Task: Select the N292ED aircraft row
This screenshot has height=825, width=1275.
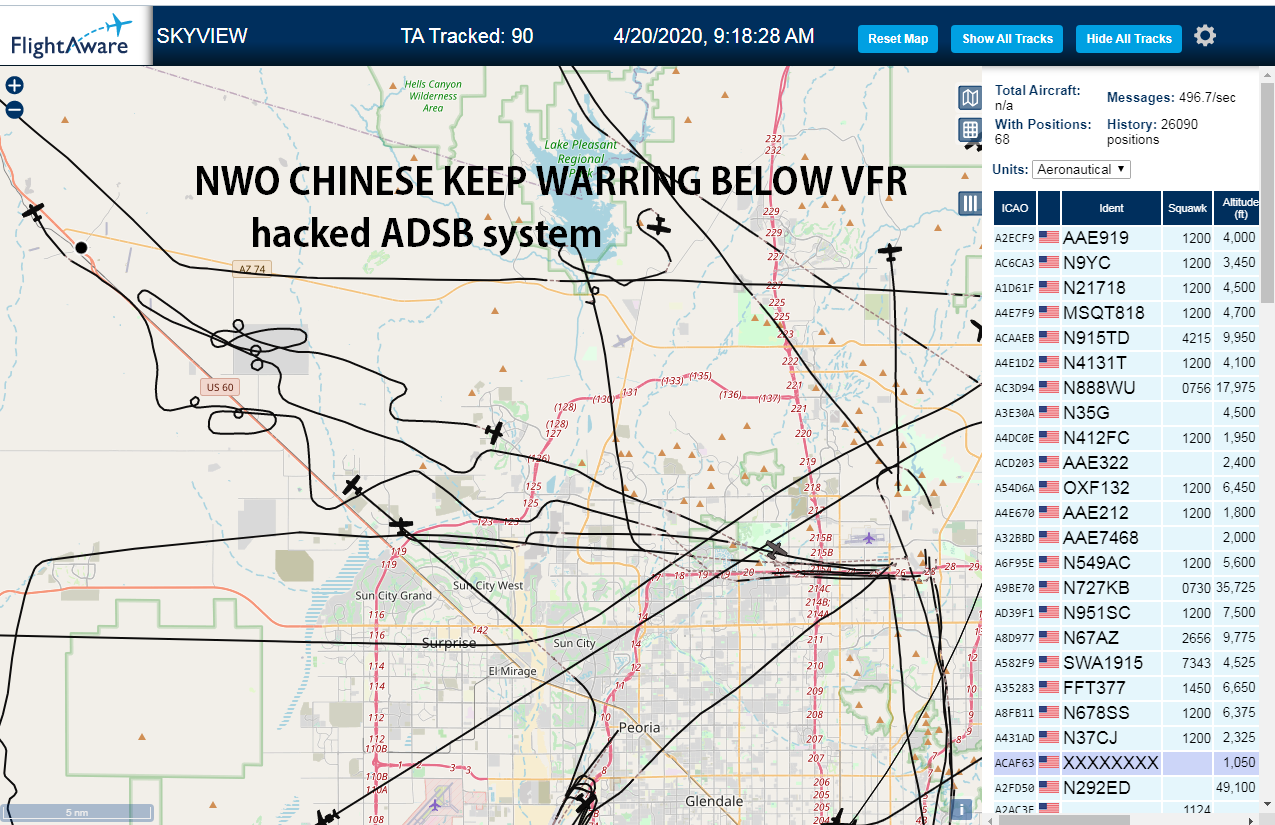Action: (x=1126, y=788)
